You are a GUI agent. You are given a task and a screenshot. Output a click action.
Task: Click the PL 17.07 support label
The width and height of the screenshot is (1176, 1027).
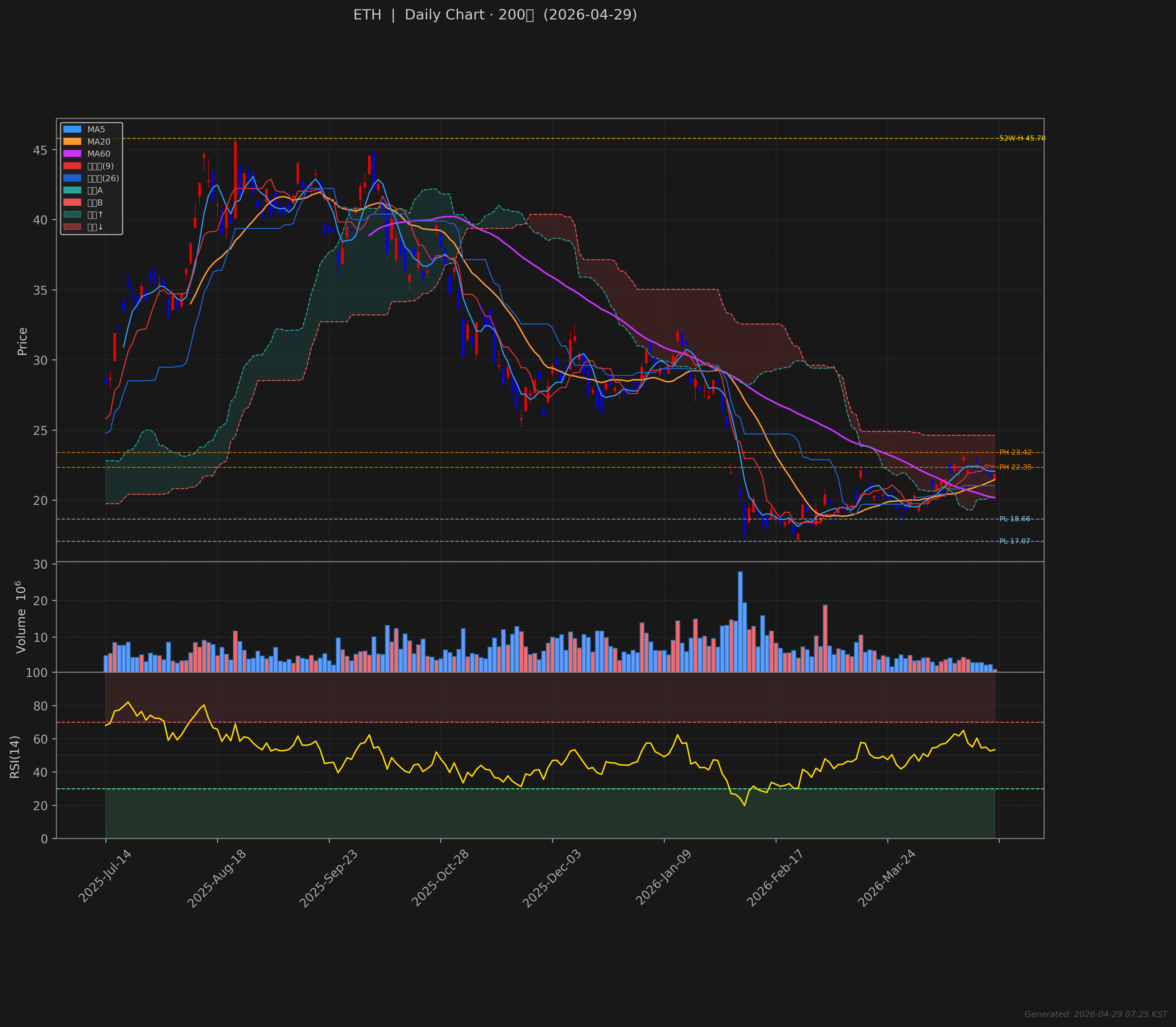pos(1014,541)
